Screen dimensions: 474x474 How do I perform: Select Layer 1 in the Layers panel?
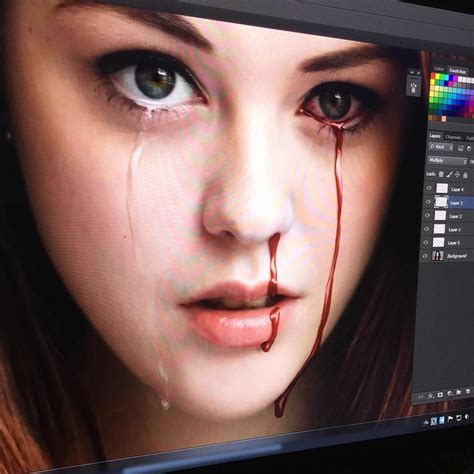coord(454,230)
